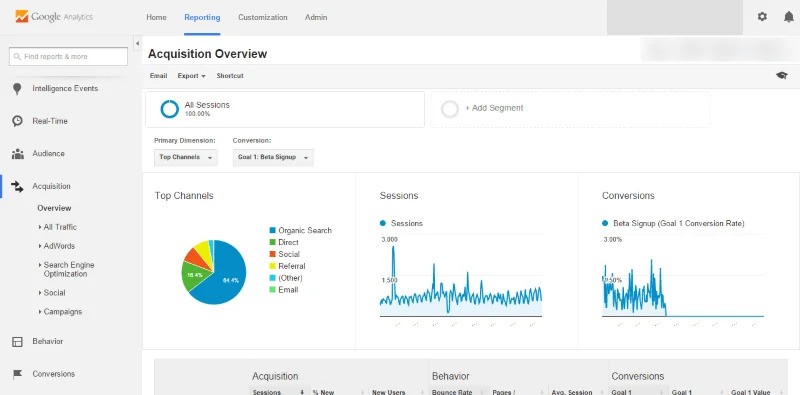Switch to the Reporting tab
The width and height of the screenshot is (800, 395).
coord(202,17)
